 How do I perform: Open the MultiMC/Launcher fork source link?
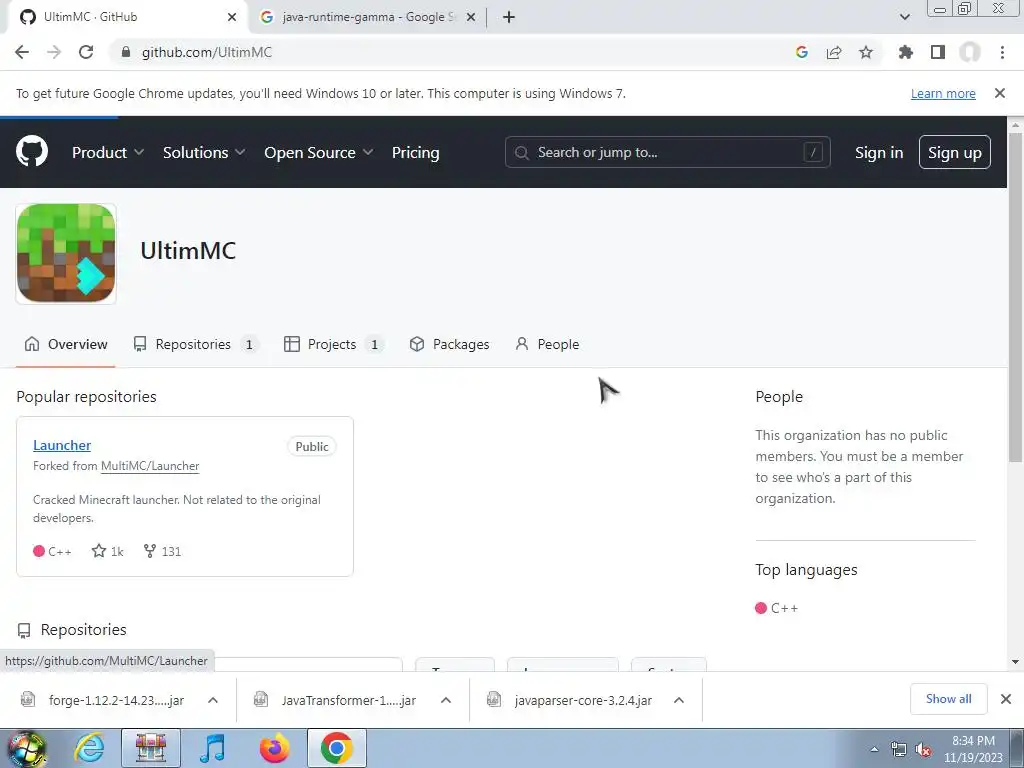click(150, 466)
